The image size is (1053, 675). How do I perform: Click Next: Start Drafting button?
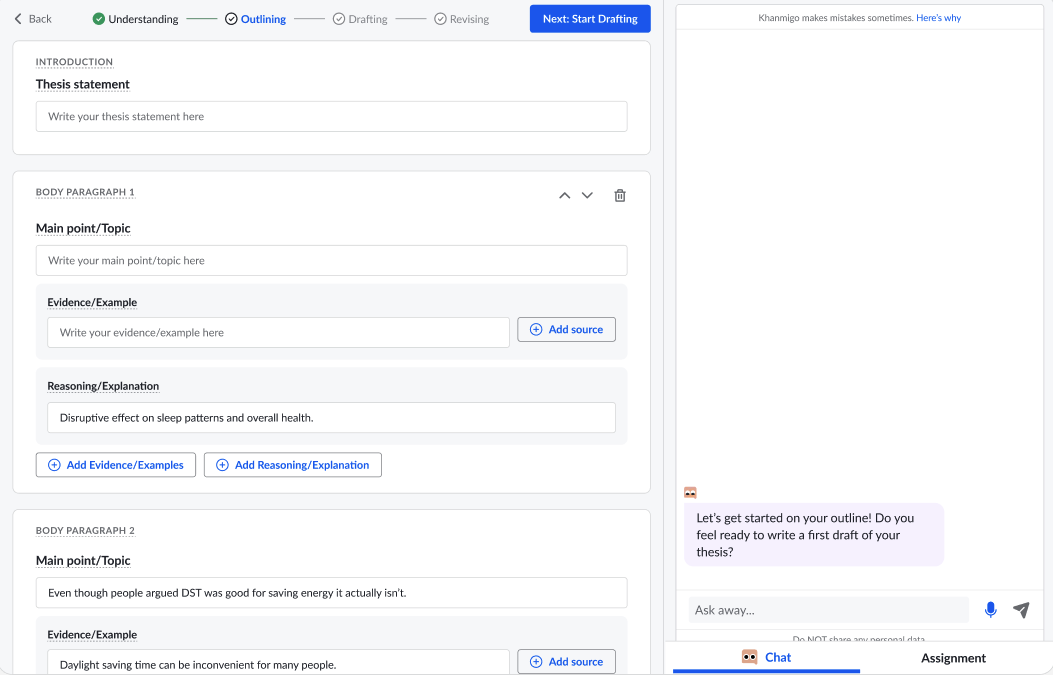click(x=590, y=19)
